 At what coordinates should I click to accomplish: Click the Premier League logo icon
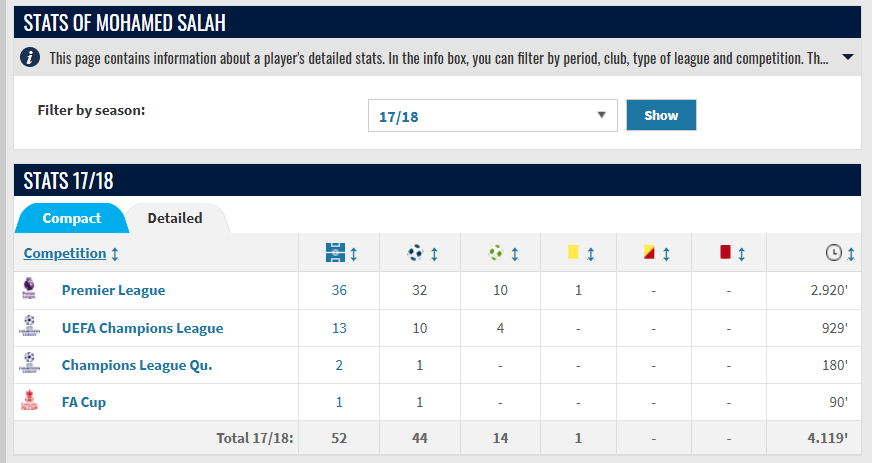tap(29, 289)
